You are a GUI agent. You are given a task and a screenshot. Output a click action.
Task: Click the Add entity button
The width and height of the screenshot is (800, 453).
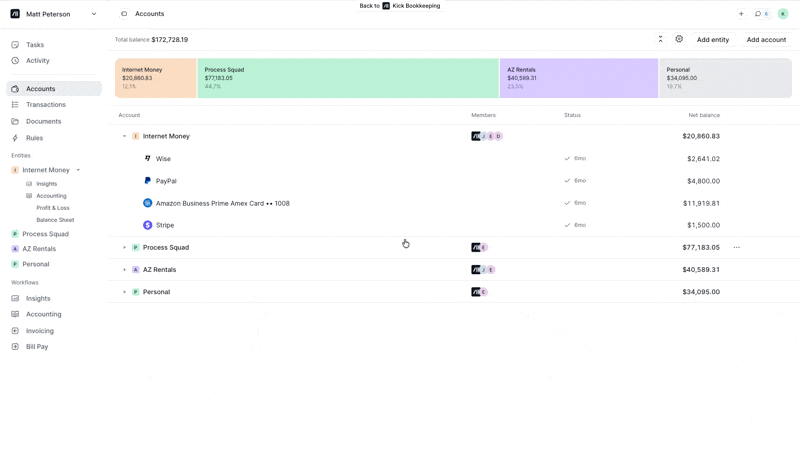[712, 40]
